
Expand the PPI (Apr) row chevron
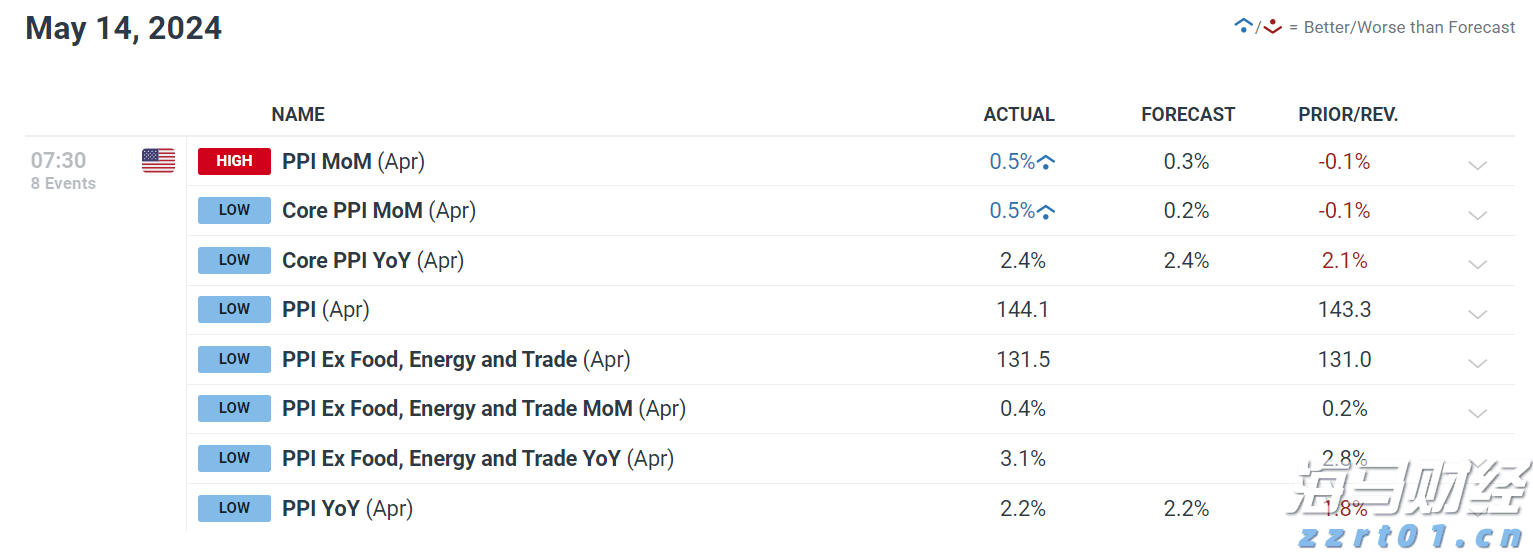click(x=1477, y=314)
